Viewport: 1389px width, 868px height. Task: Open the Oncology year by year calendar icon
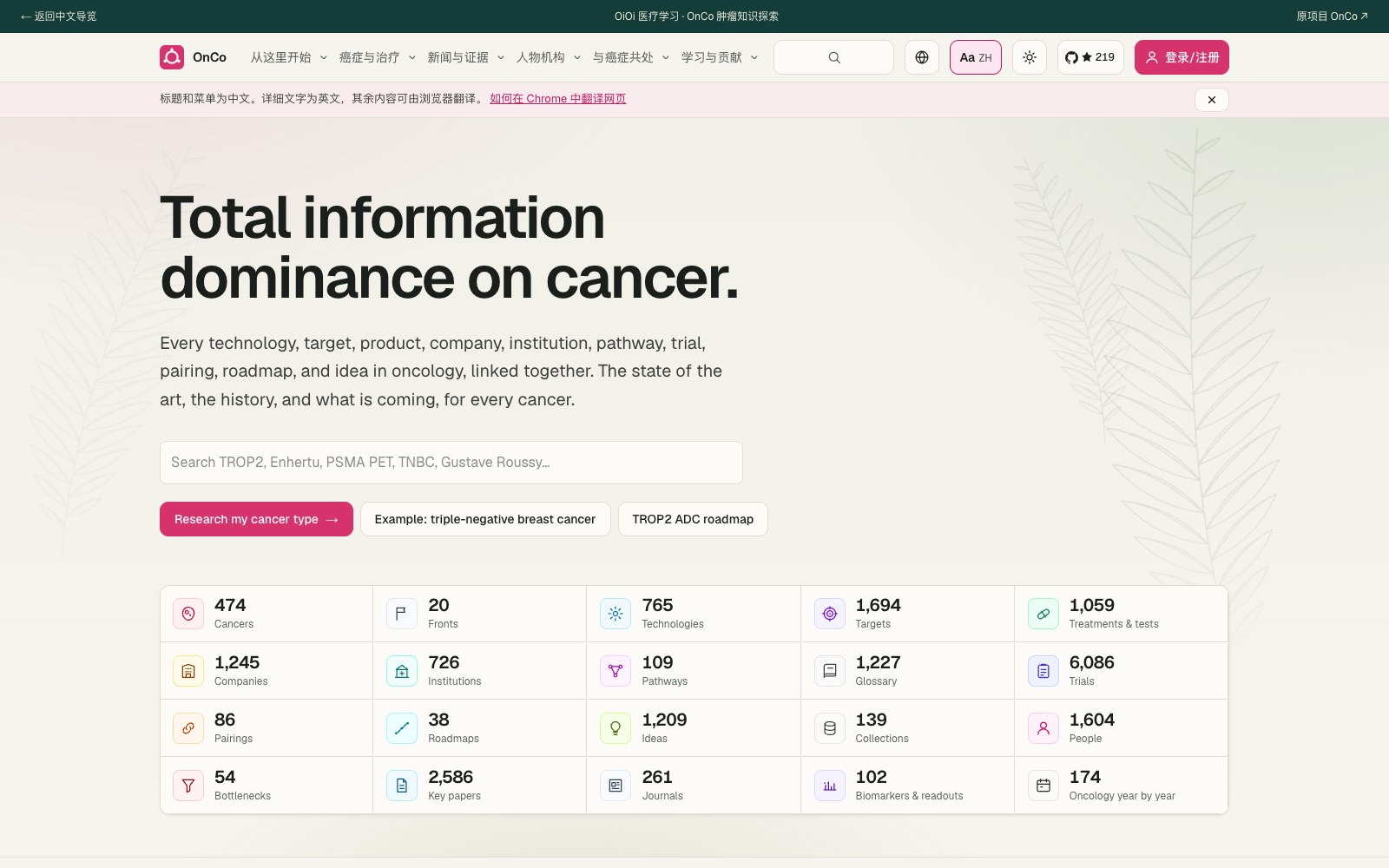click(1043, 786)
